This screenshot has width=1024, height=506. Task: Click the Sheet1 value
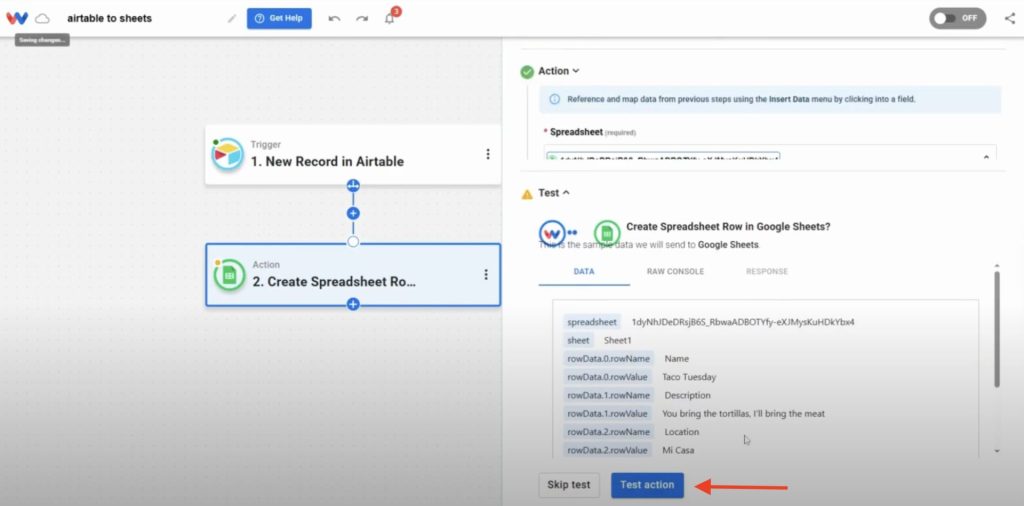tap(617, 340)
